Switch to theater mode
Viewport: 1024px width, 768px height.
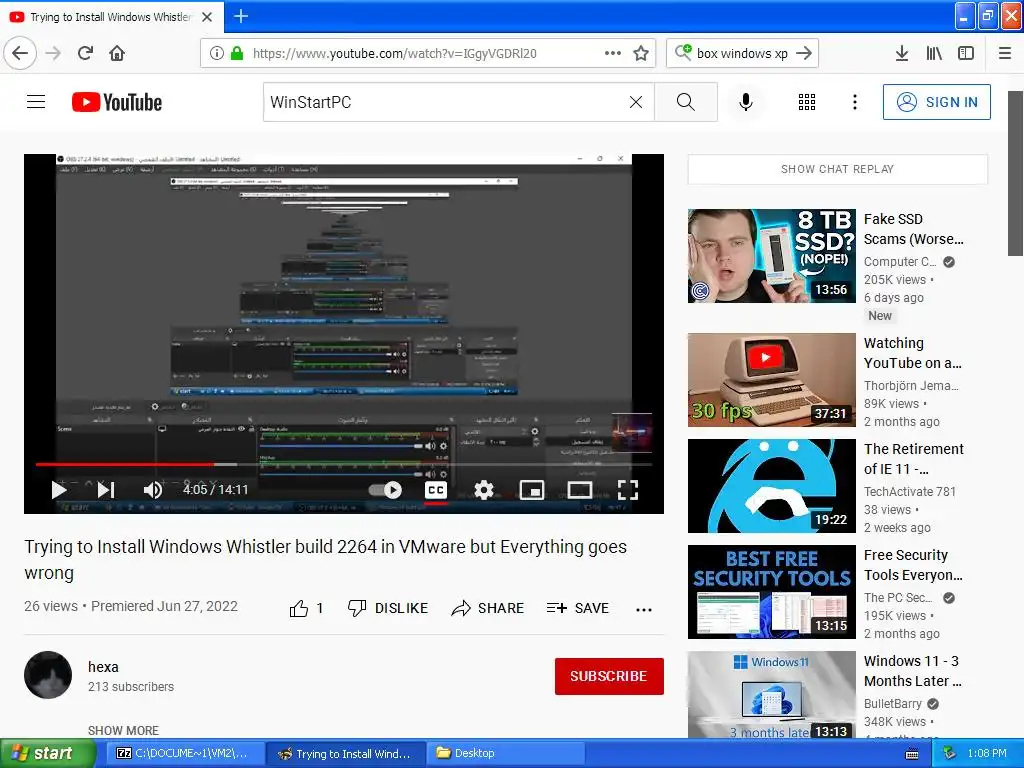click(579, 490)
